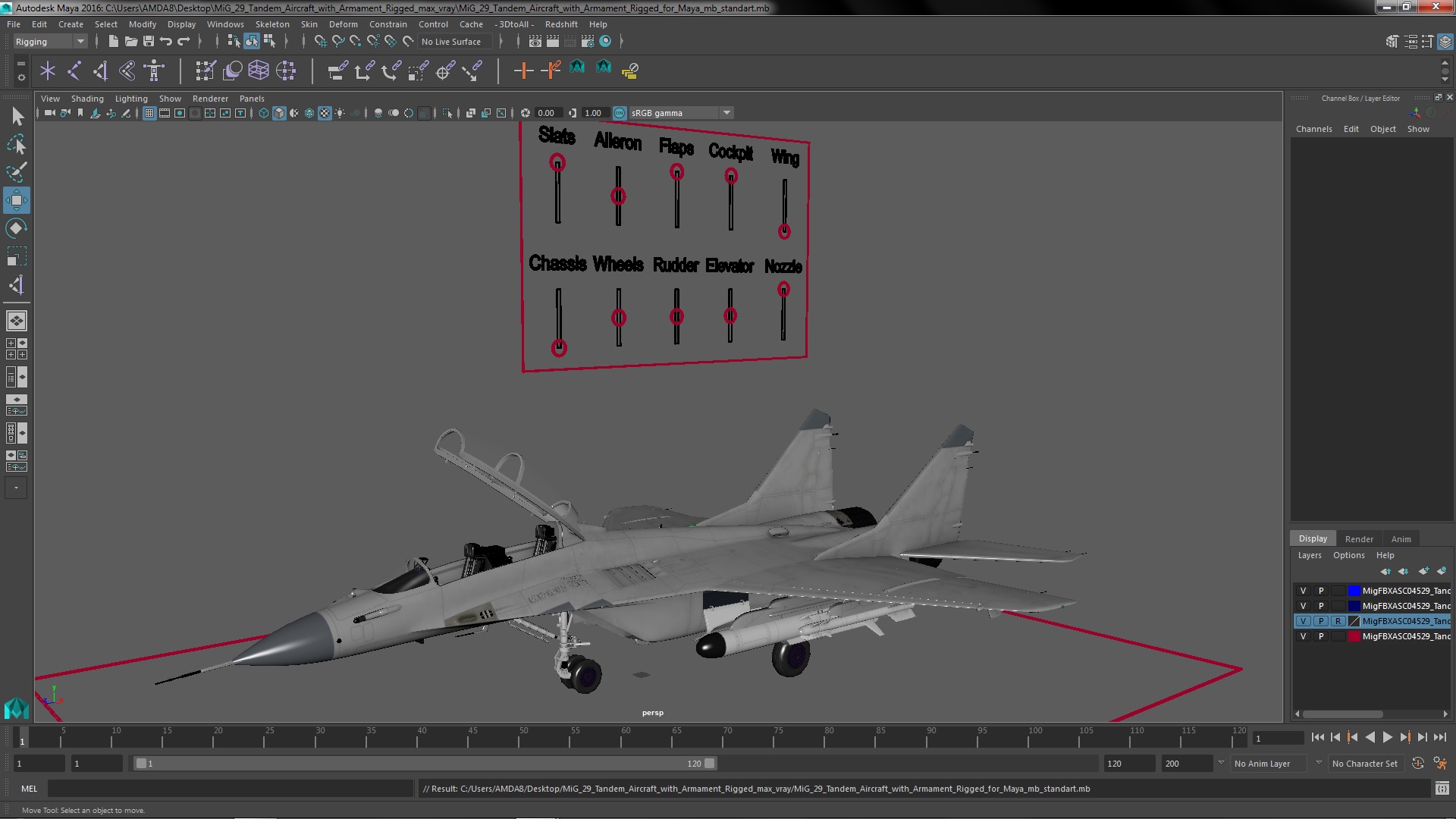The width and height of the screenshot is (1456, 819).
Task: Click the New Scene icon
Action: (x=113, y=42)
